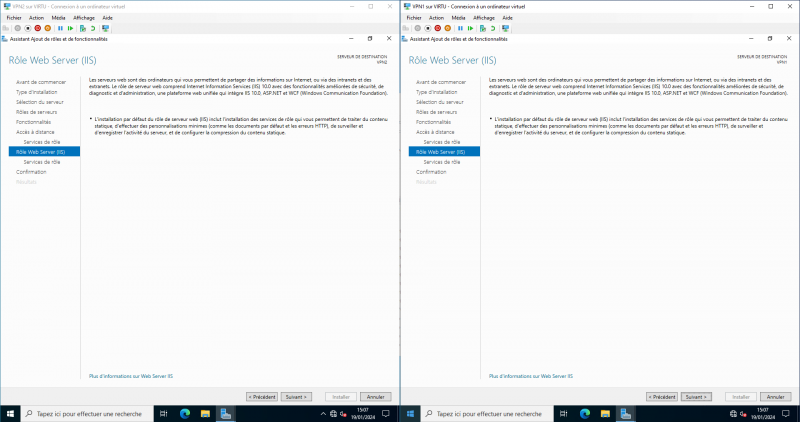Open Affichage menu in VPN1 window

click(484, 18)
